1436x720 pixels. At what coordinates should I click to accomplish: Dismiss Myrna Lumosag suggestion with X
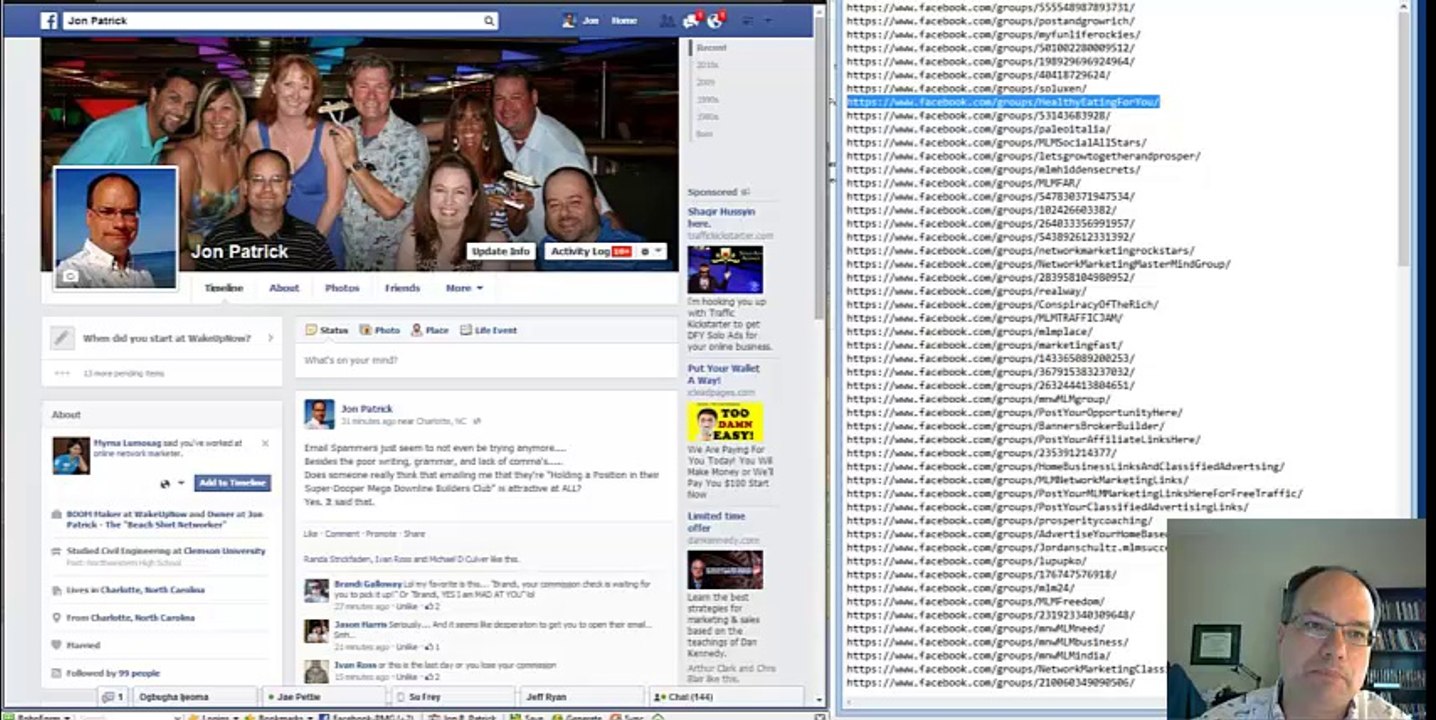tap(265, 443)
